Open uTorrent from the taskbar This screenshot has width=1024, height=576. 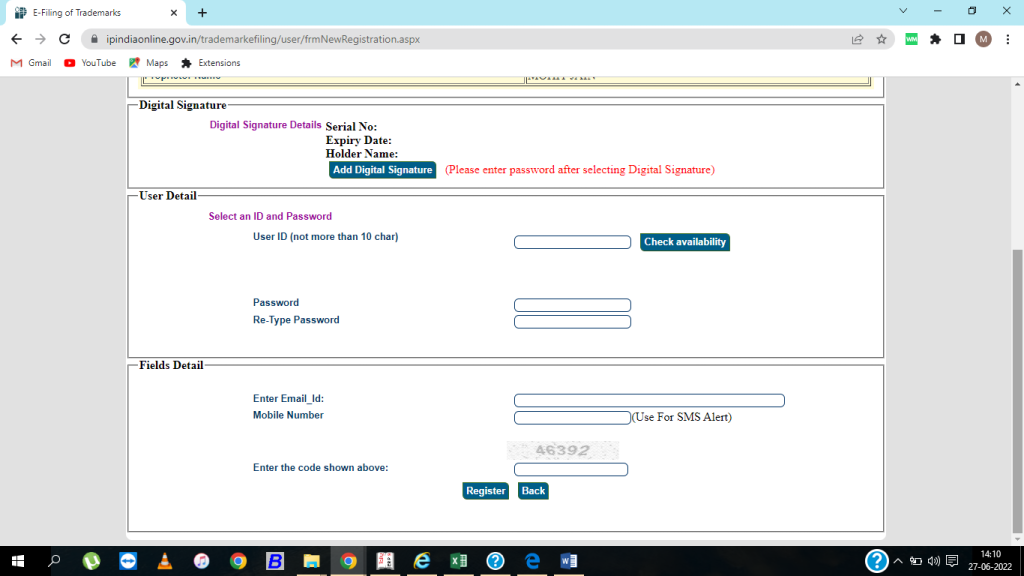[x=91, y=561]
